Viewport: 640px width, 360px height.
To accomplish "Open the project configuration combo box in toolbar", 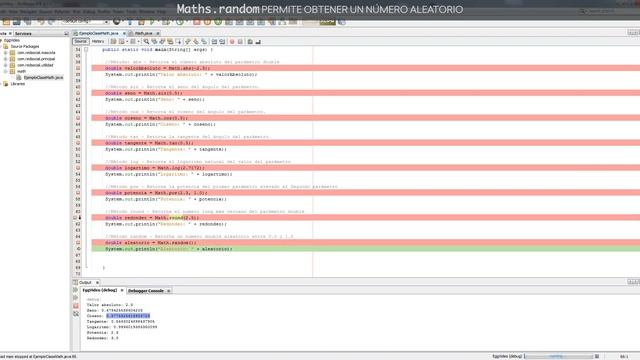I will [x=85, y=22].
